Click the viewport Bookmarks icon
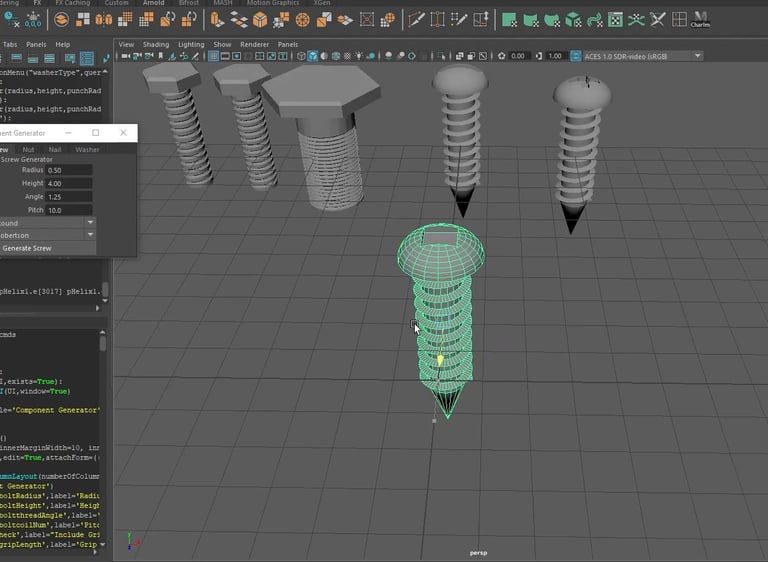 [x=160, y=56]
